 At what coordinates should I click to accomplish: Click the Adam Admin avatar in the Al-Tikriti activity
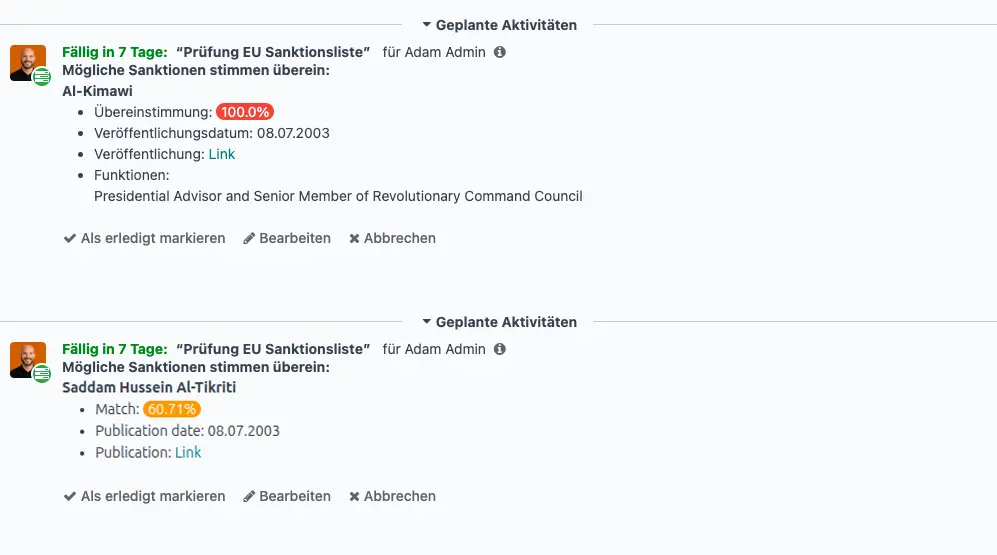point(26,359)
